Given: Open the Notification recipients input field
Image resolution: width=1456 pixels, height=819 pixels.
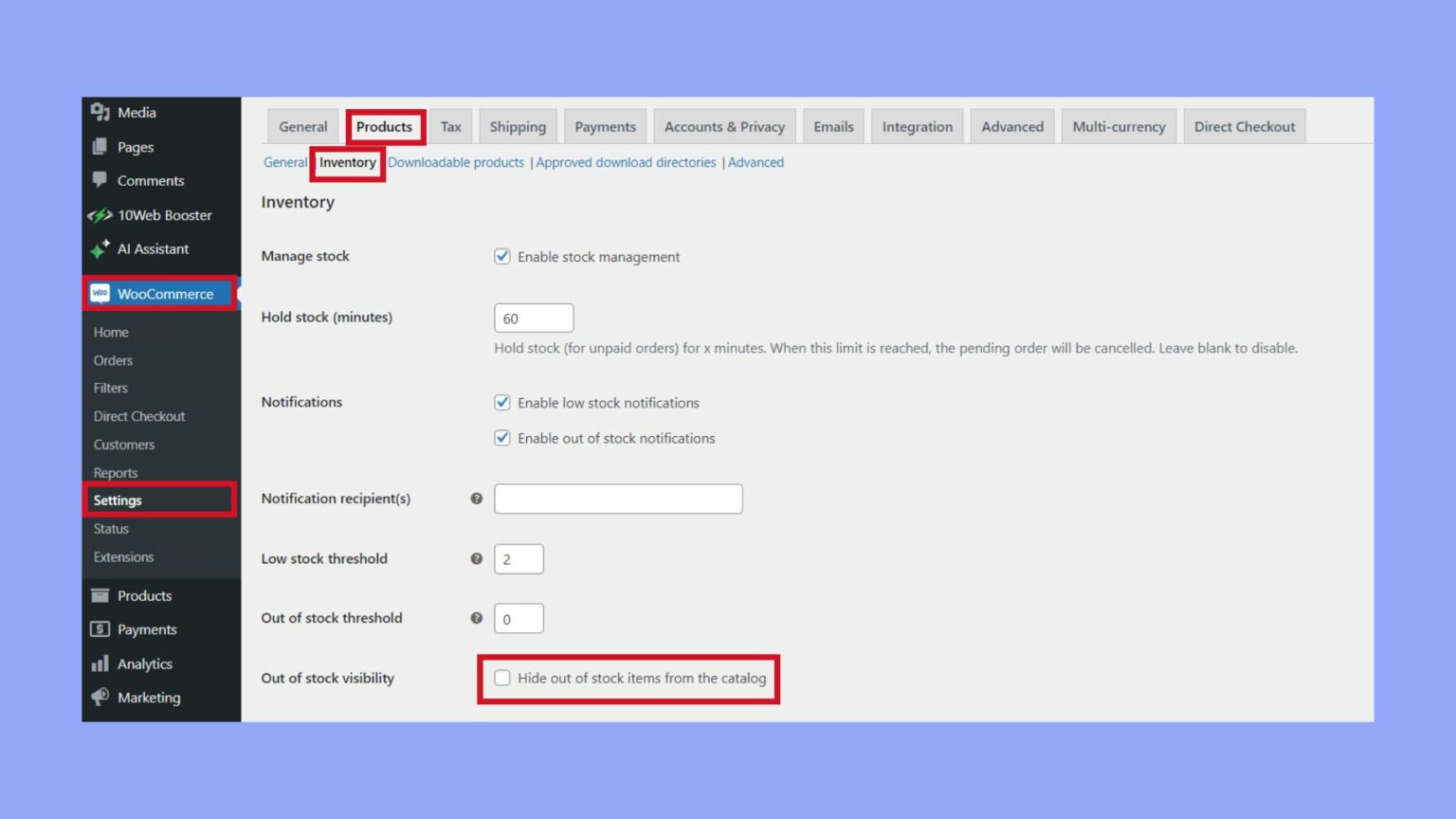Looking at the screenshot, I should click(617, 499).
